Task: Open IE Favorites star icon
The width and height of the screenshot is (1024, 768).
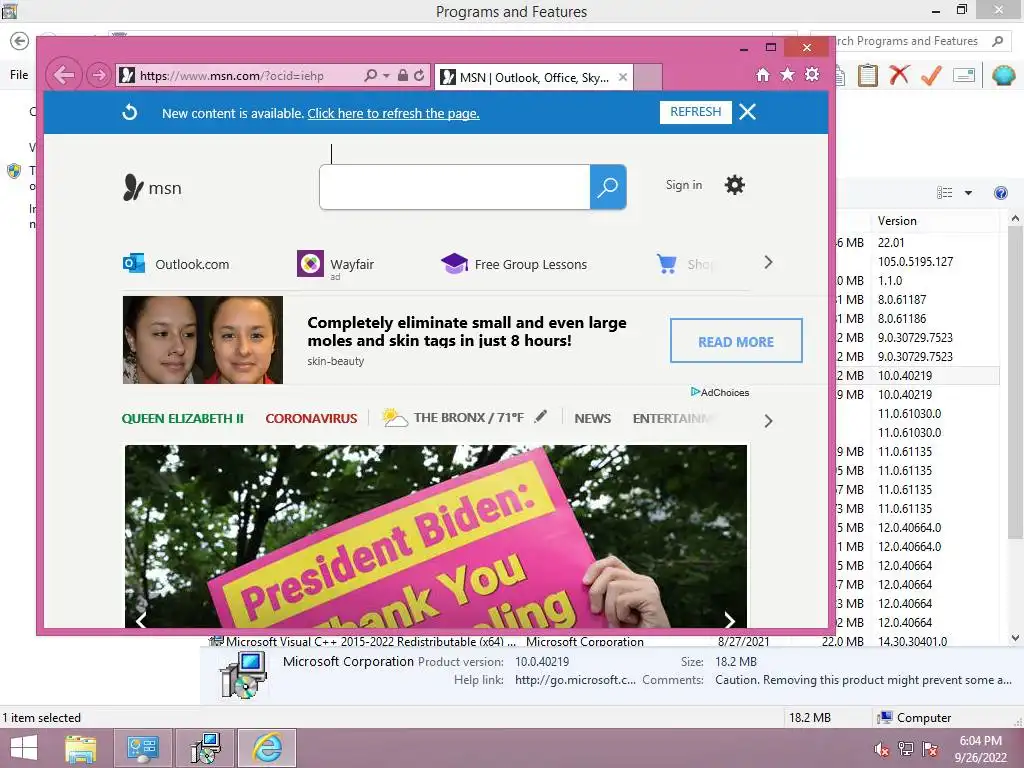Action: tap(788, 74)
